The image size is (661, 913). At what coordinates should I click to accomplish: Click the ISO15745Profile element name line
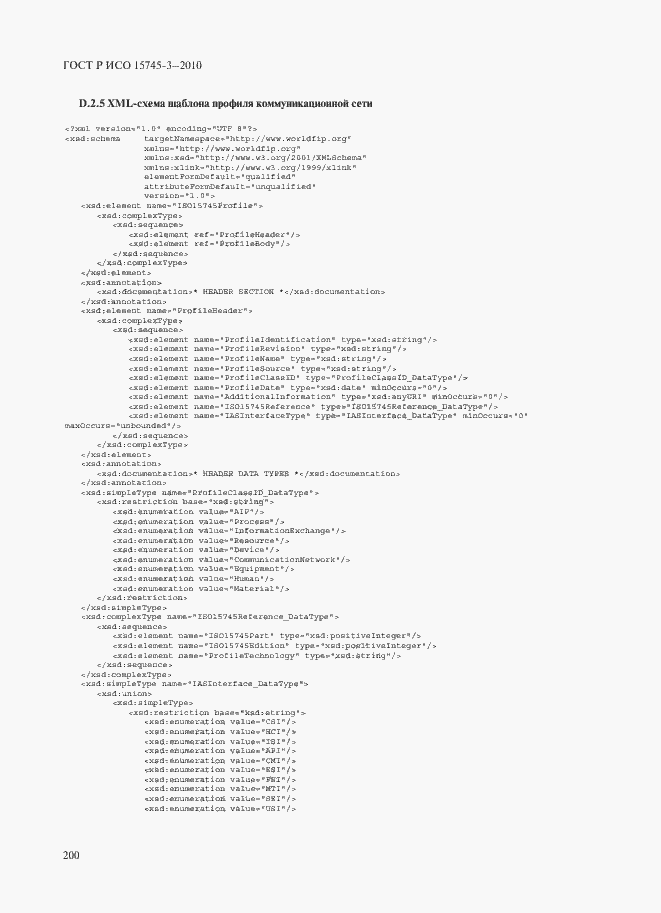(172, 206)
